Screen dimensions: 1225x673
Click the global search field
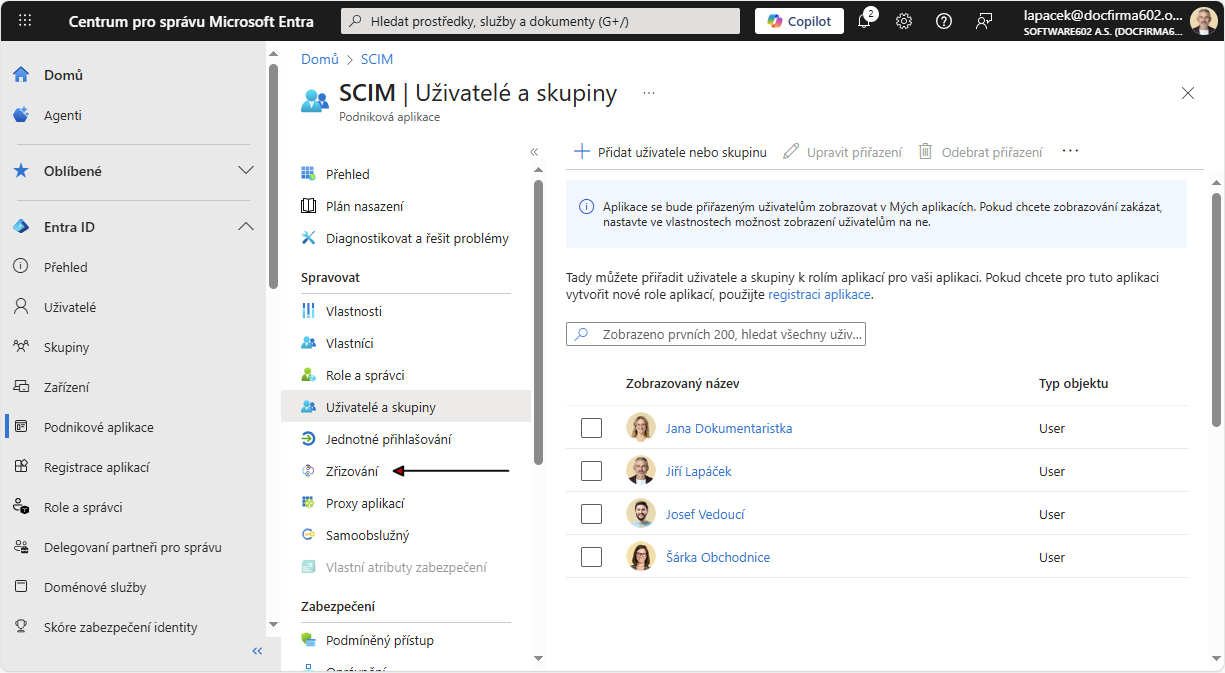click(x=540, y=21)
